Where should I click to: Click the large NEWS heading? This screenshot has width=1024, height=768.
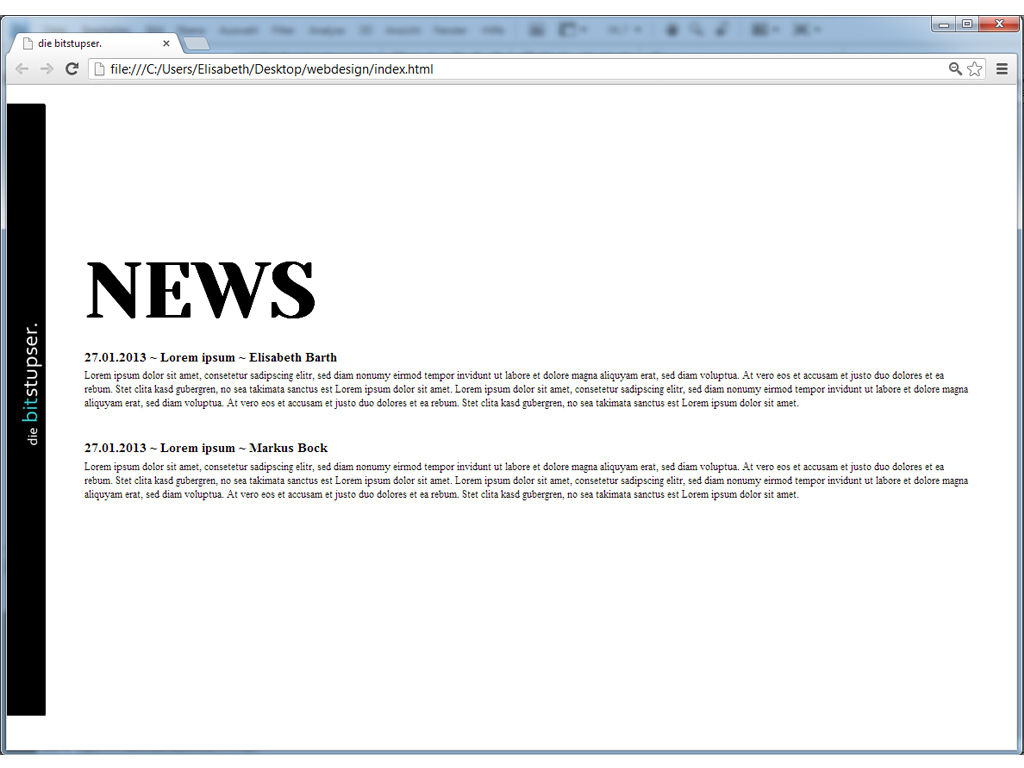(201, 290)
